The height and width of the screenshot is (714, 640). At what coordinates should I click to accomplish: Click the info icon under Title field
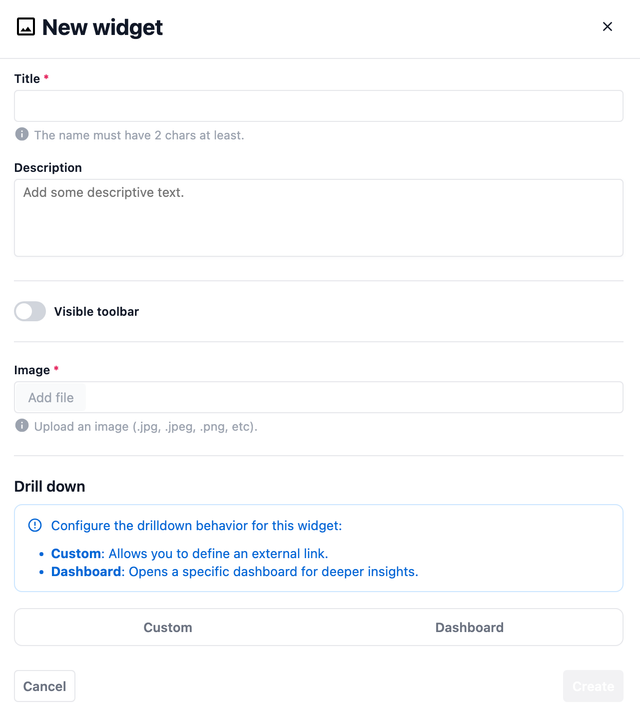tap(22, 134)
